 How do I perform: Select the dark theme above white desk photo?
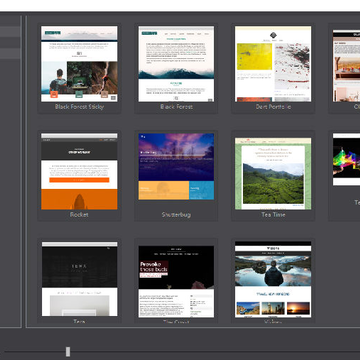79,279
